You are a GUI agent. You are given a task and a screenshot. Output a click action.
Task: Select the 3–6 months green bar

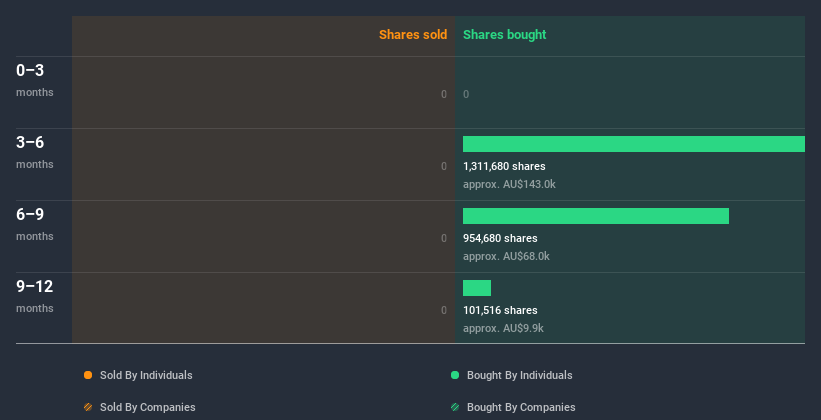tap(633, 144)
